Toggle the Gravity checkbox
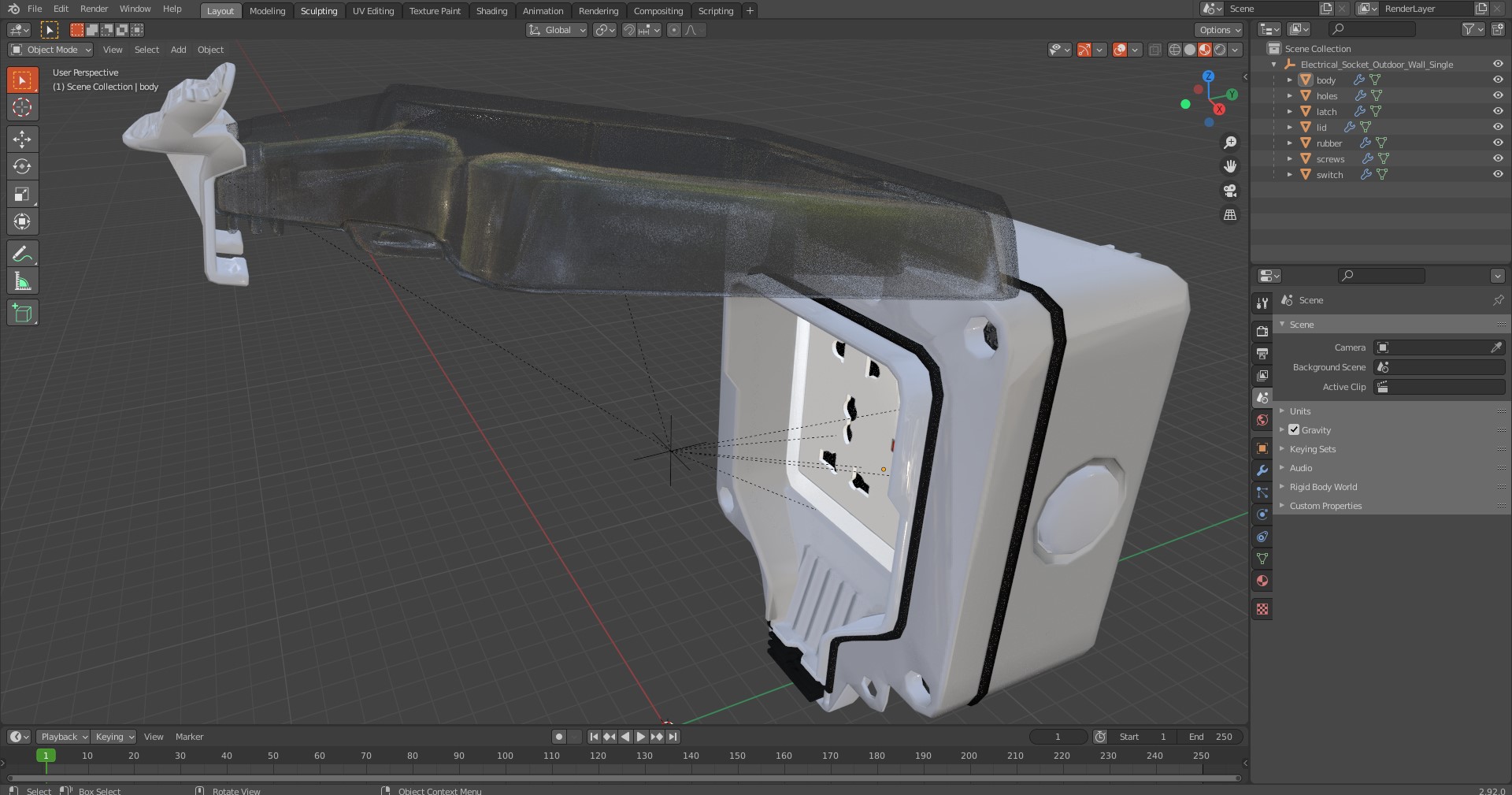The image size is (1512, 795). (1294, 430)
